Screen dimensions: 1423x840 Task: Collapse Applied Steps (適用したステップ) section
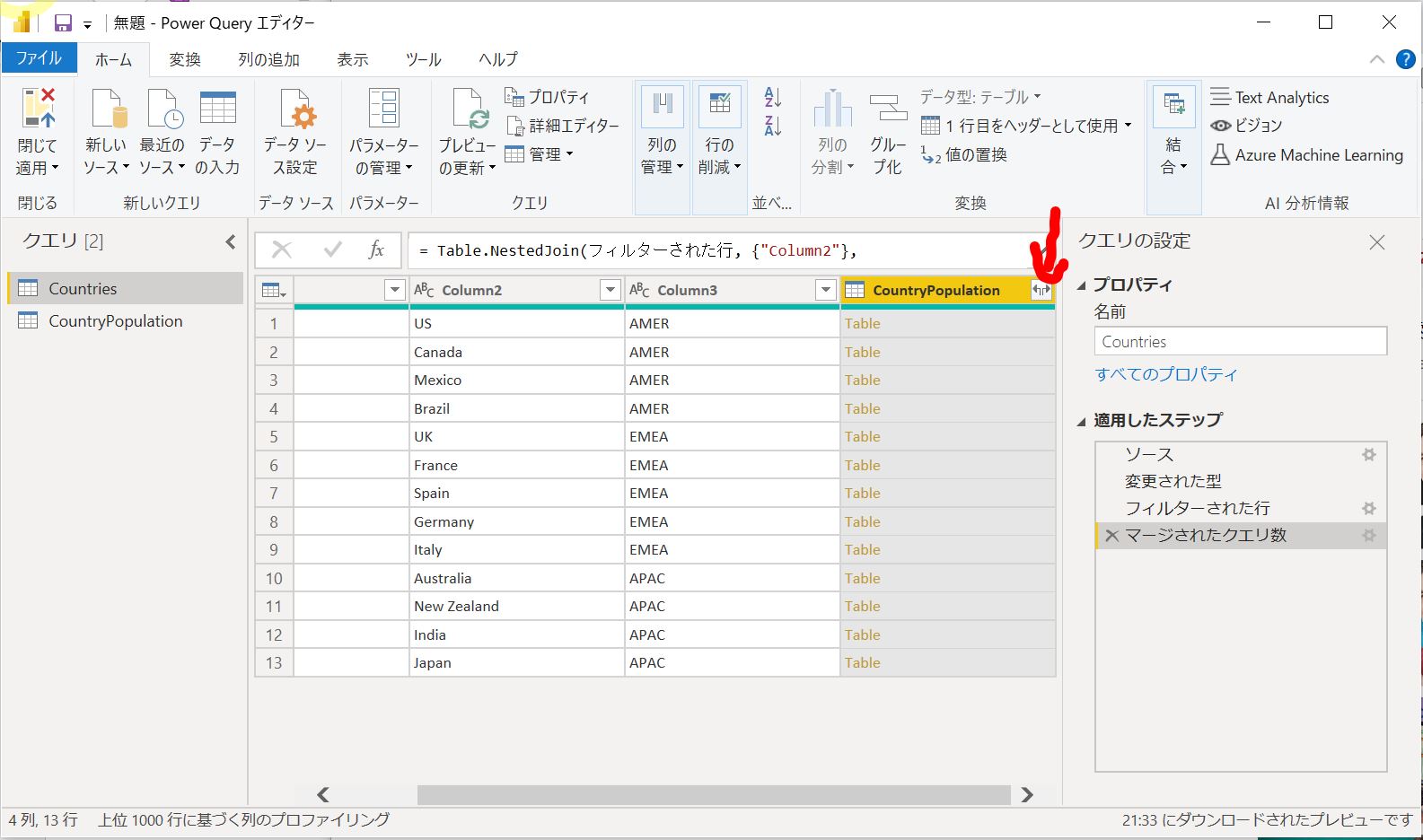pos(1081,420)
